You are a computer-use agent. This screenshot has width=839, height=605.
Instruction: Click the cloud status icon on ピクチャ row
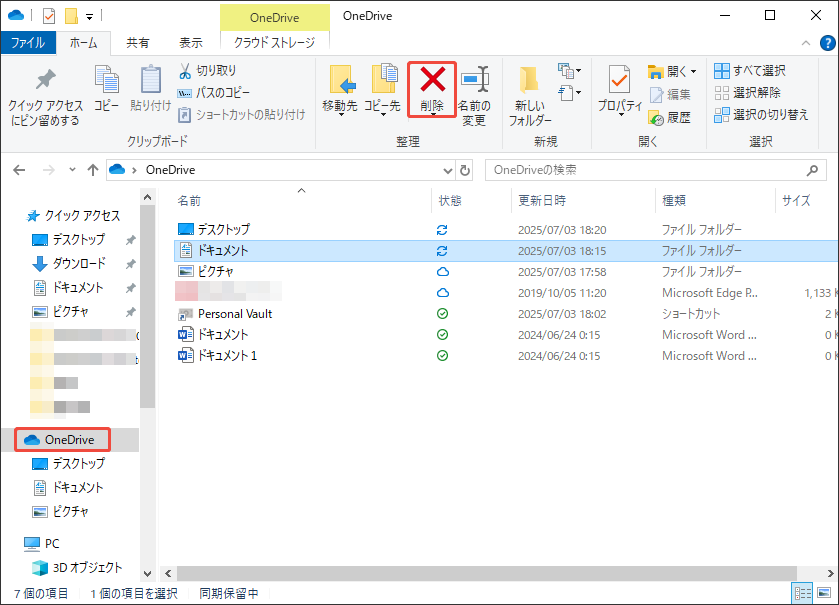point(443,272)
